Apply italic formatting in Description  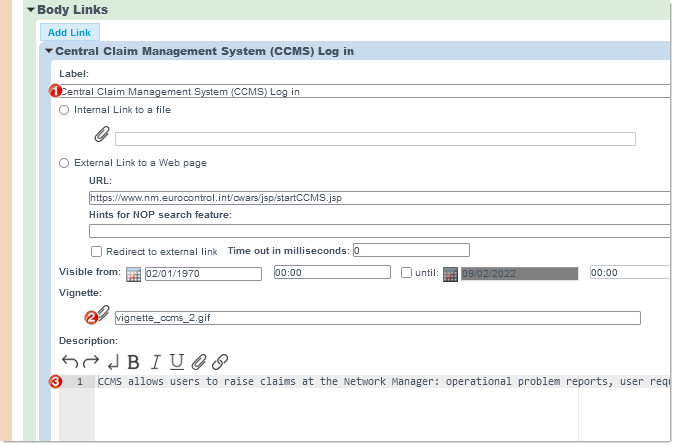click(155, 362)
